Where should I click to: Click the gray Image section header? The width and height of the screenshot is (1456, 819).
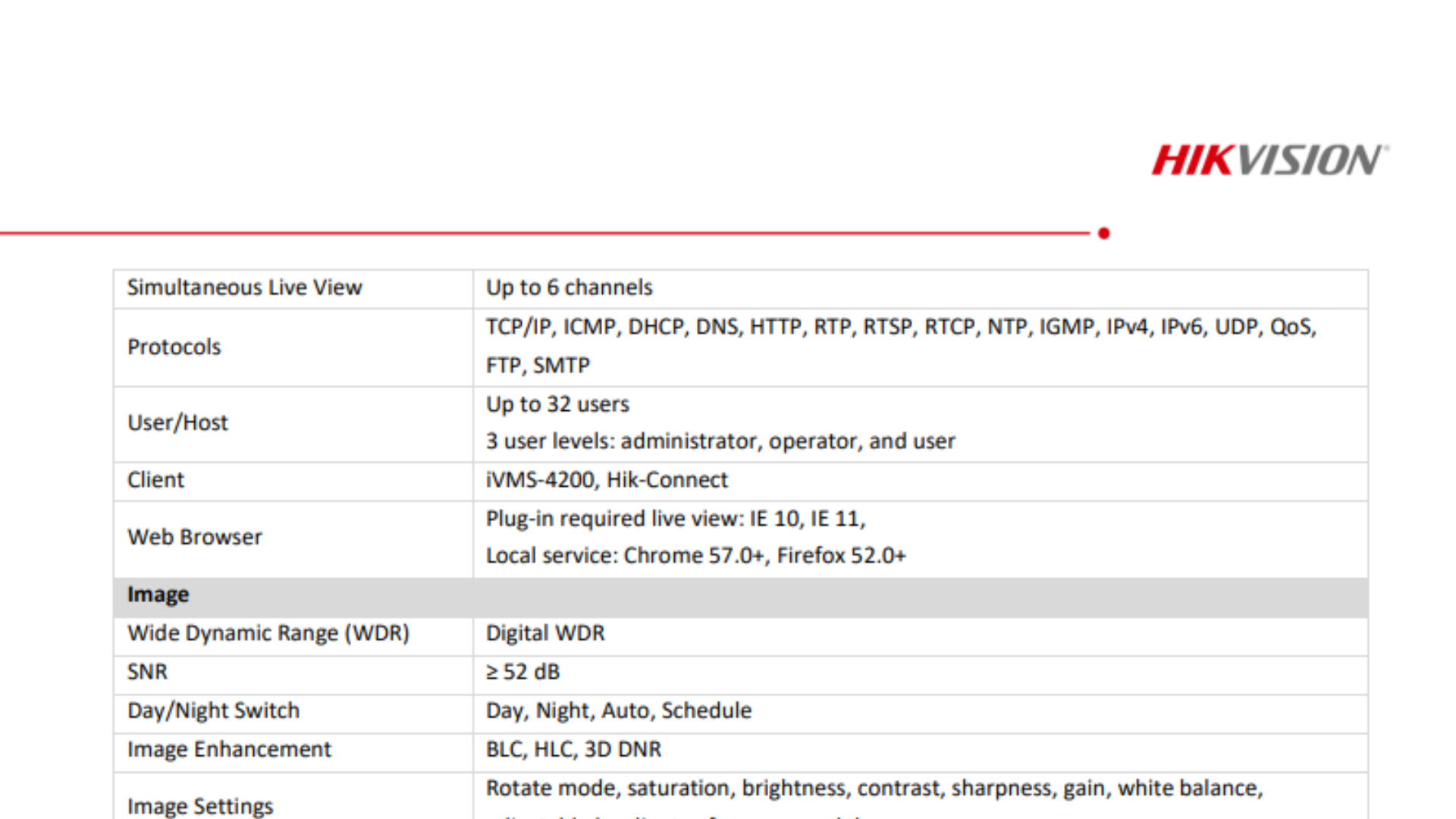pos(739,595)
